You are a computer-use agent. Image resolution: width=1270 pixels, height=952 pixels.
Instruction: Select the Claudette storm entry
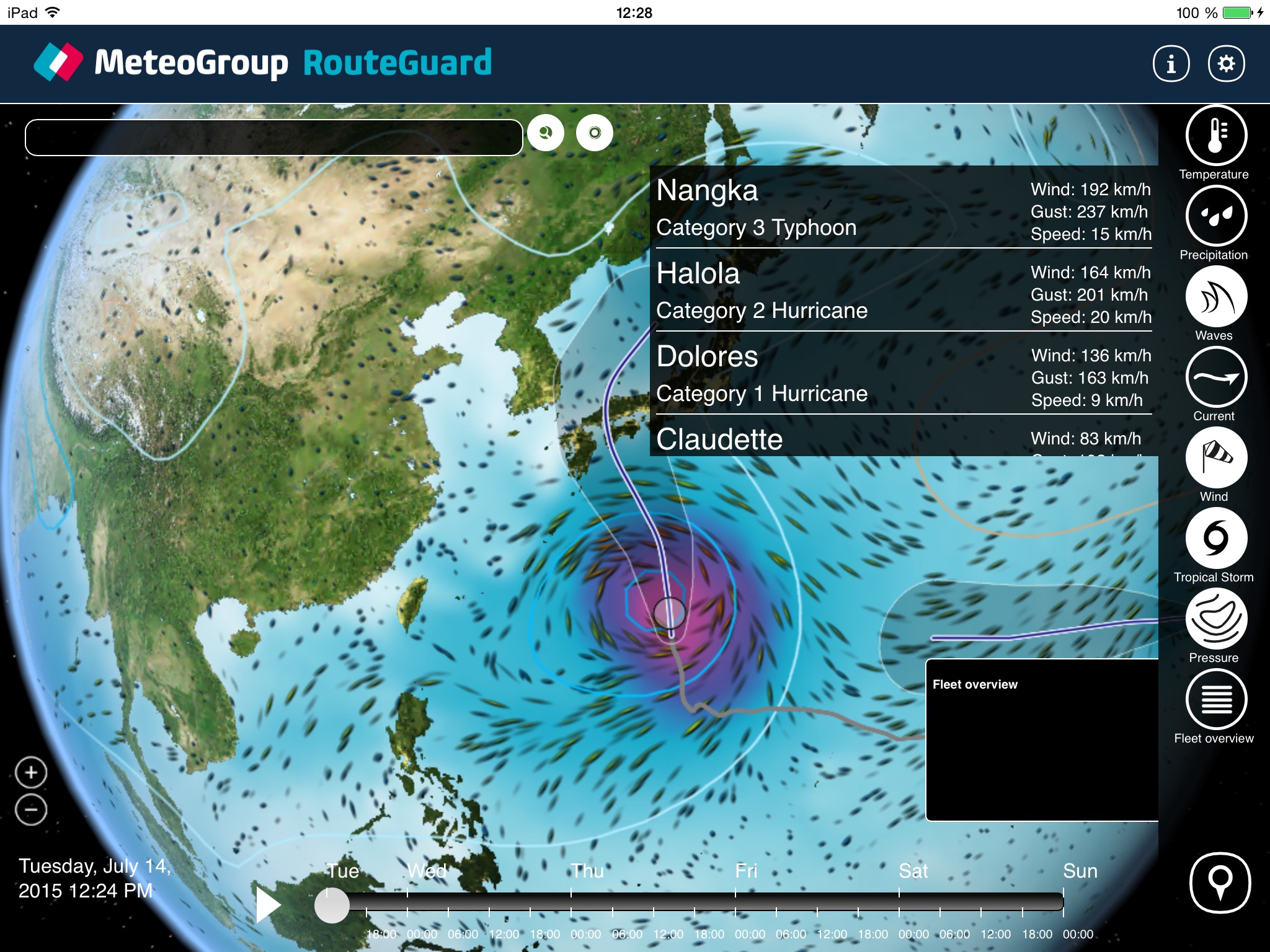[904, 437]
